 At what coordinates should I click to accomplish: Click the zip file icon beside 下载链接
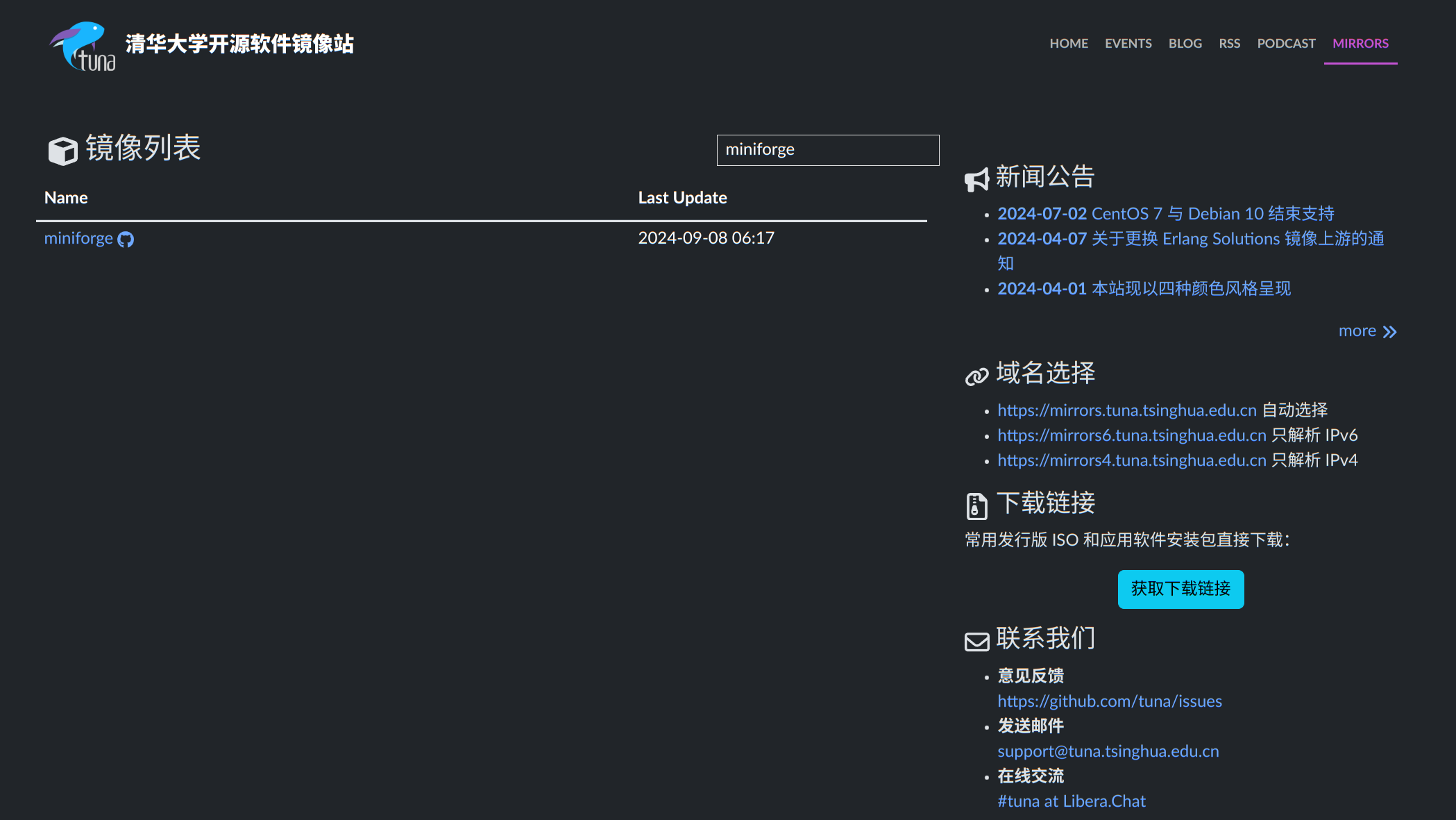pos(976,505)
